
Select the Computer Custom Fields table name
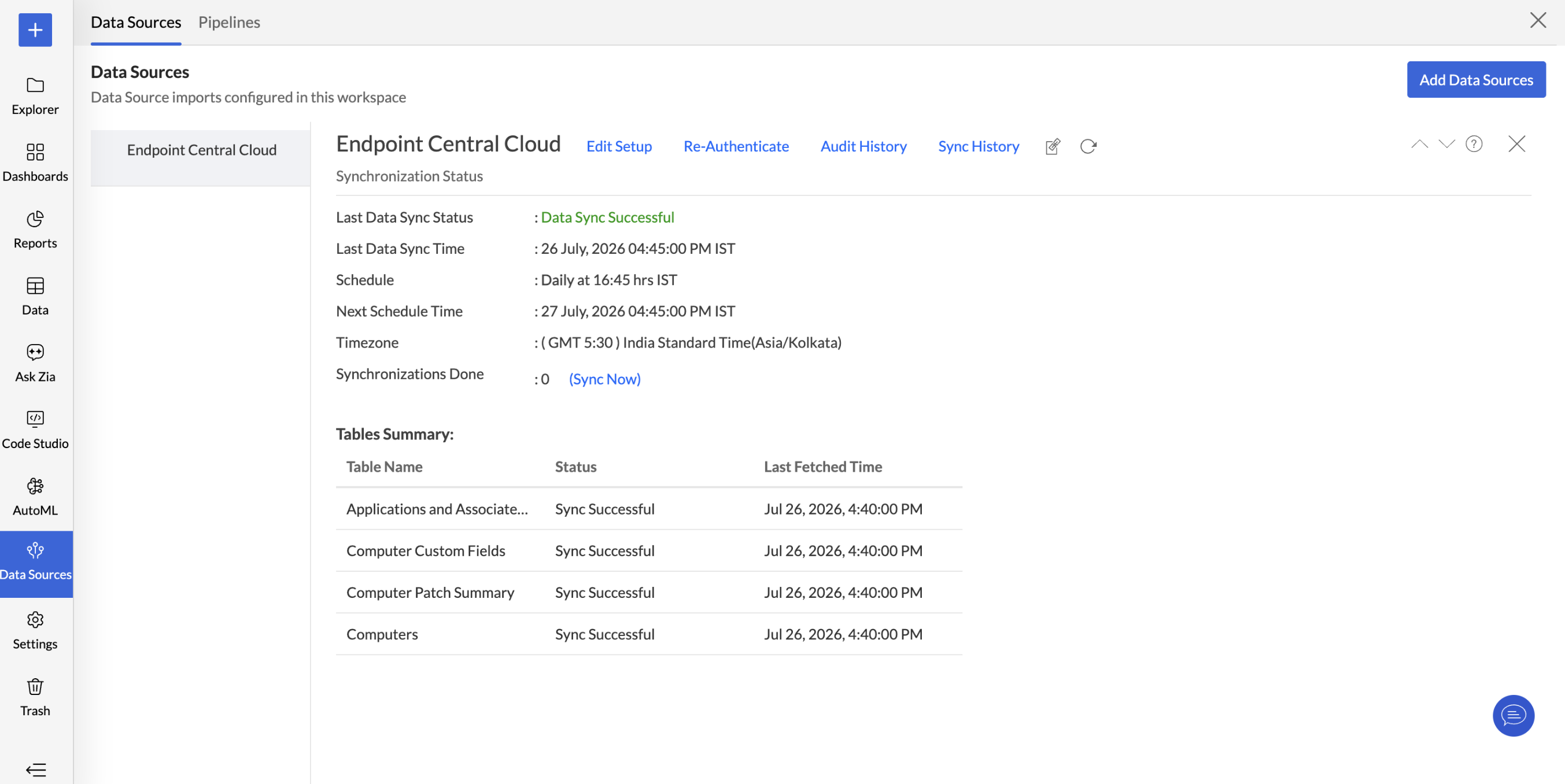tap(426, 551)
